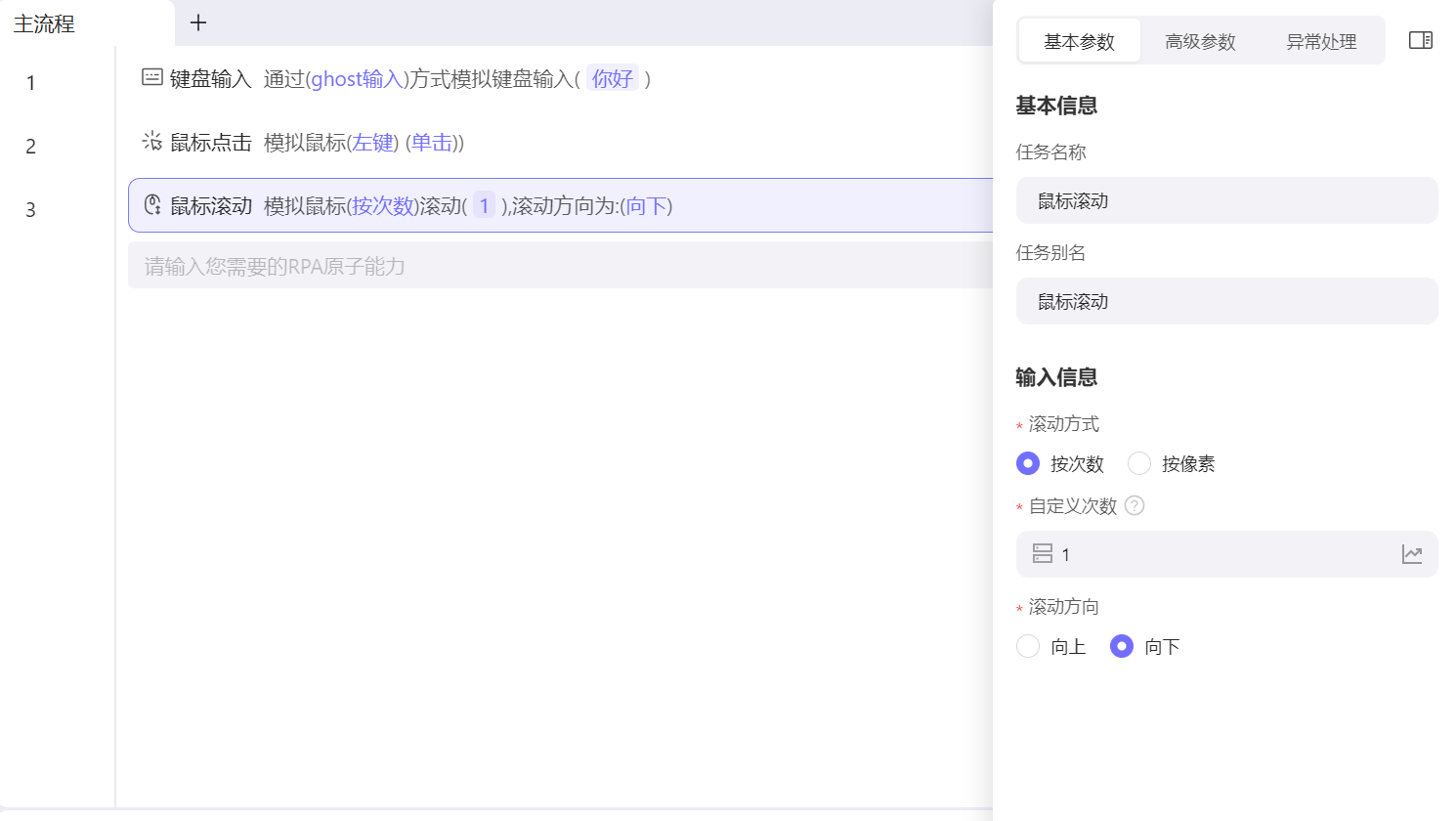Image resolution: width=1456 pixels, height=821 pixels.
Task: Click the 左键 parameter link in step 2
Action: tap(372, 143)
